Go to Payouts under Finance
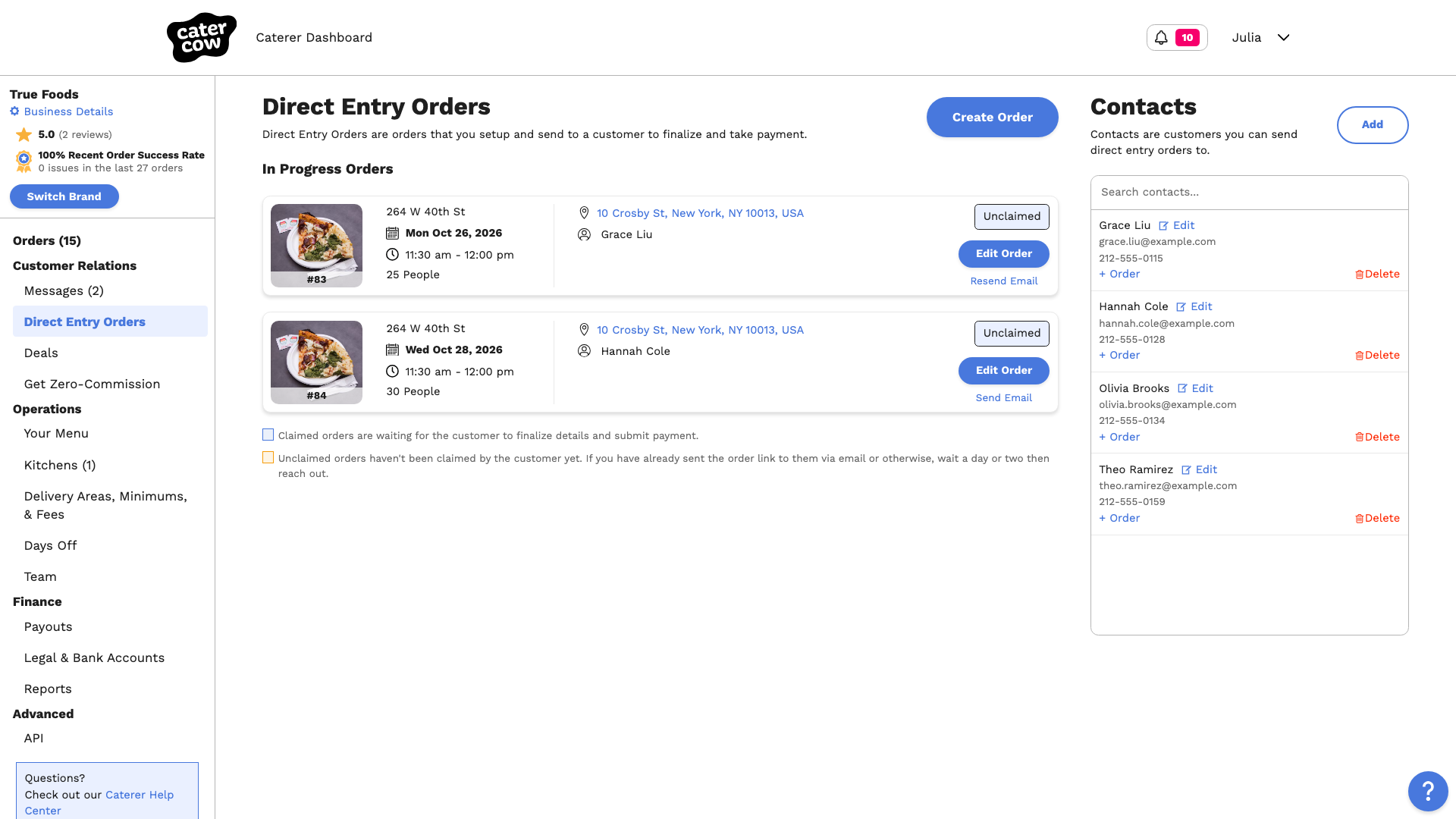 pos(48,626)
